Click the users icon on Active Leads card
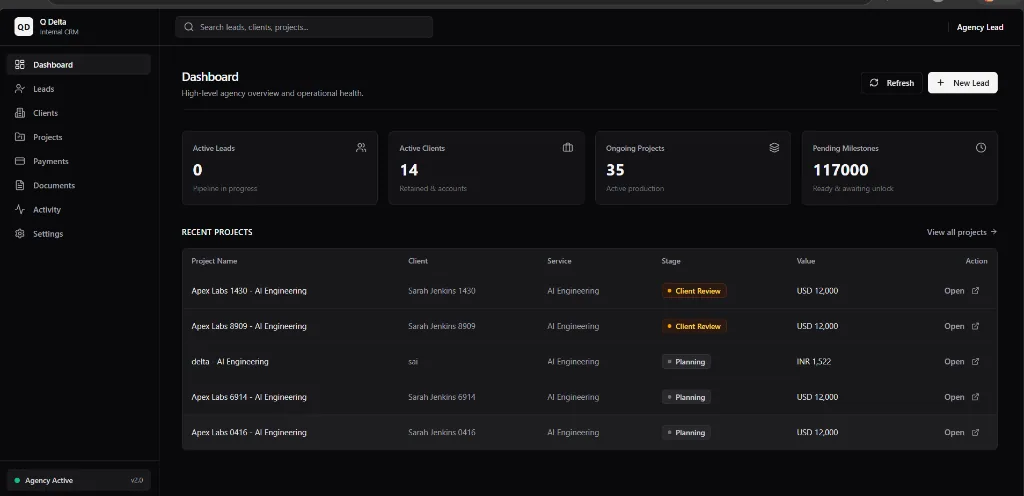The image size is (1024, 496). coord(361,147)
